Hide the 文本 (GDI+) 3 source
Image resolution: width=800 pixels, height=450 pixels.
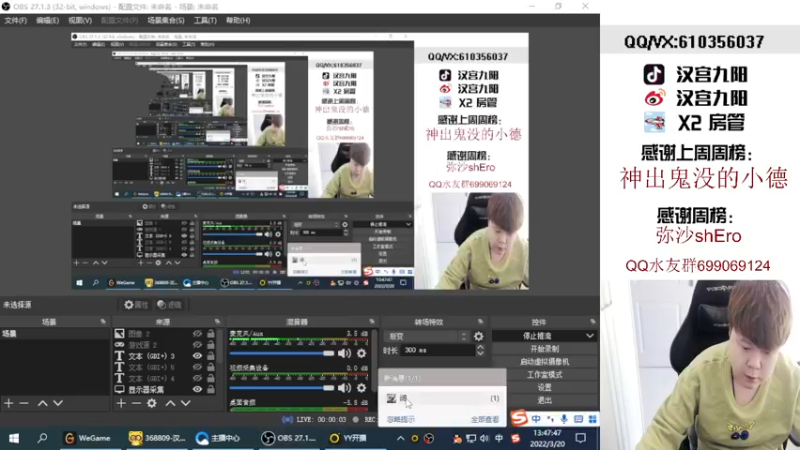click(x=197, y=356)
